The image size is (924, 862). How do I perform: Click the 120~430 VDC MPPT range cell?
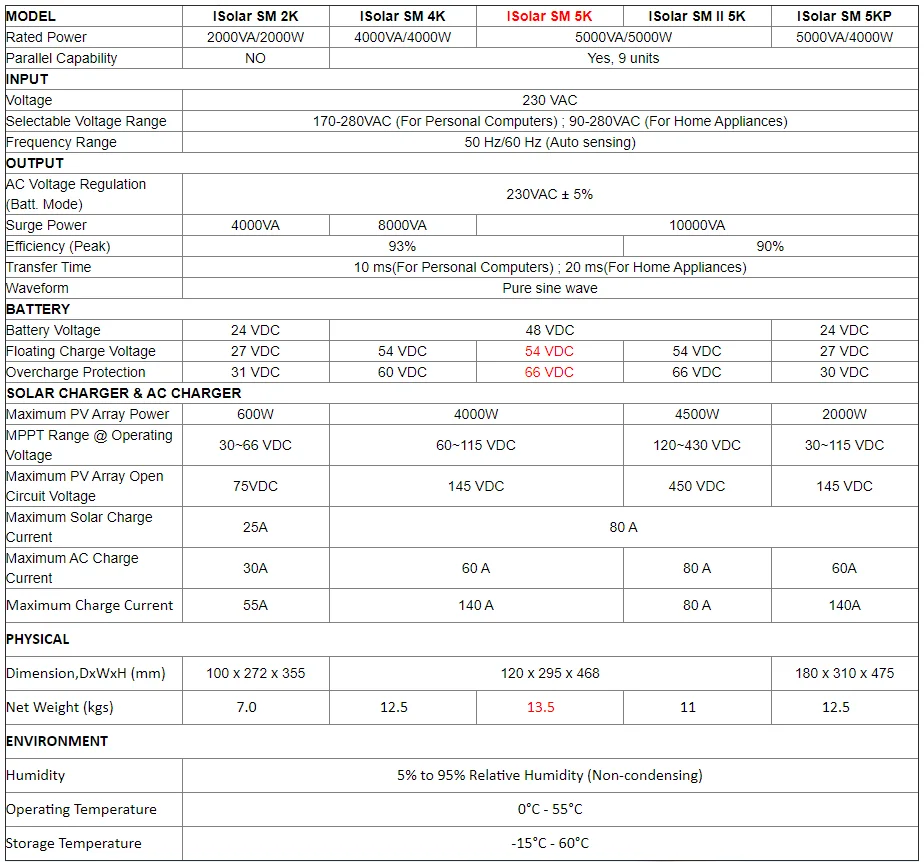click(x=697, y=445)
